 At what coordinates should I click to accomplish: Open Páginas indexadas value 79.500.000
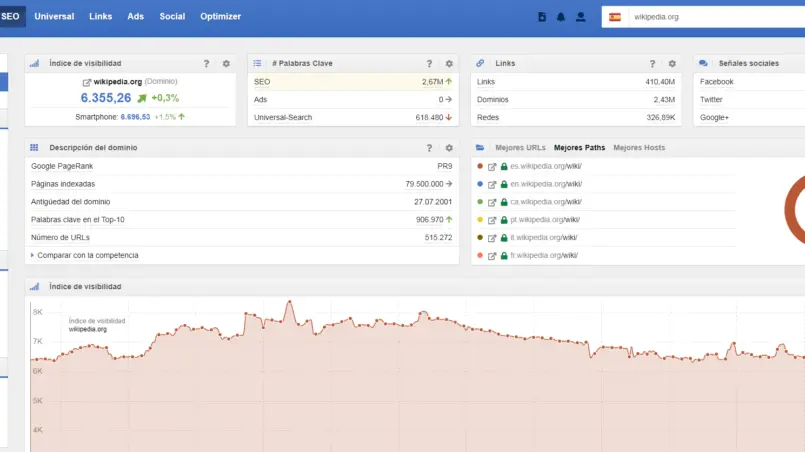pyautogui.click(x=424, y=184)
